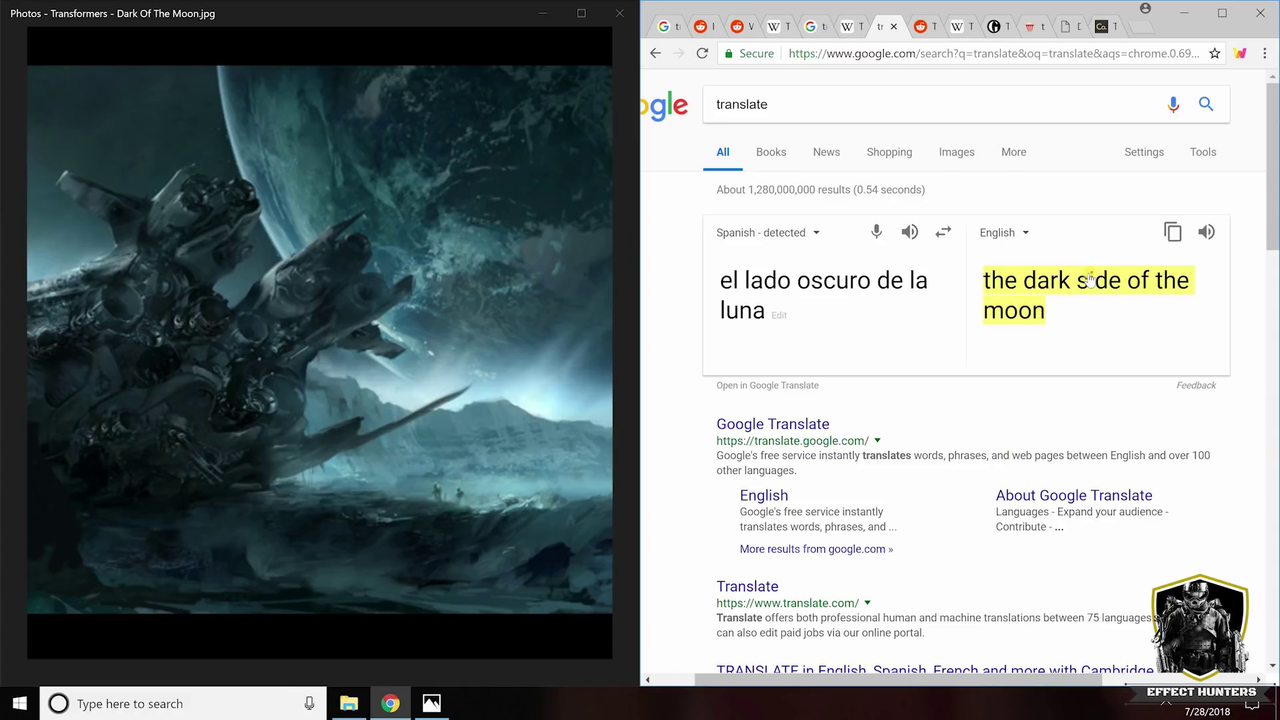Screen dimensions: 1280x720
Task: Click the Google search input field
Action: pyautogui.click(x=930, y=104)
